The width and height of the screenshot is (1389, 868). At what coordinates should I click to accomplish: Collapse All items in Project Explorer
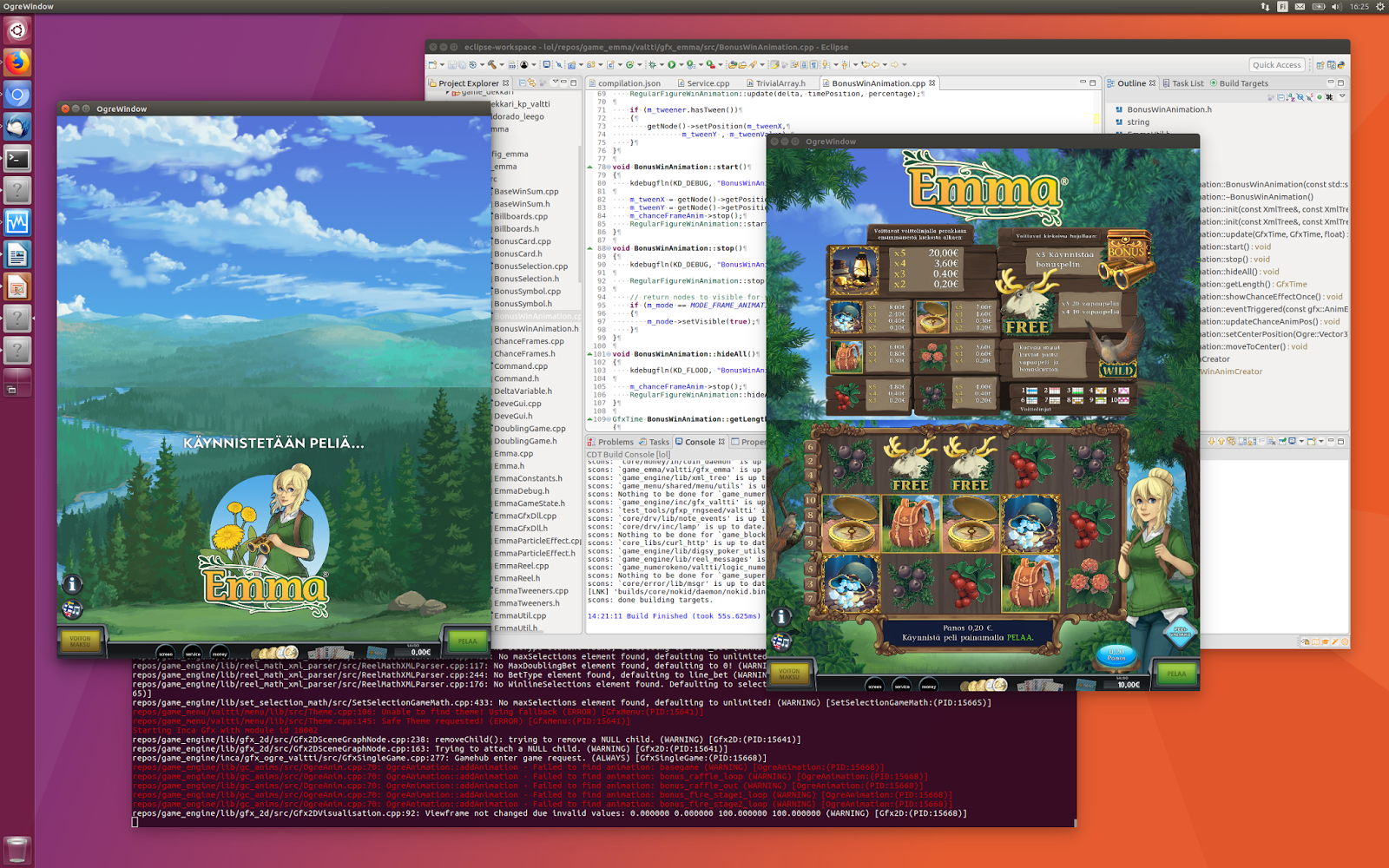pyautogui.click(x=522, y=82)
